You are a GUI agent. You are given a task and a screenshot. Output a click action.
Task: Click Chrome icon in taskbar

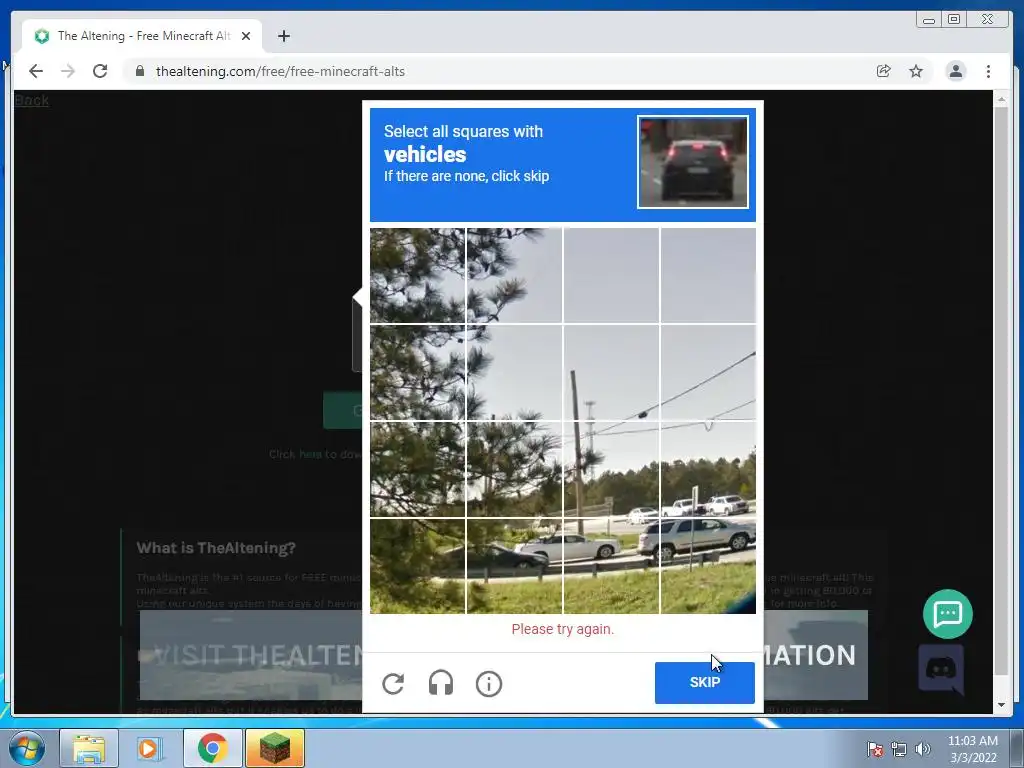click(212, 748)
